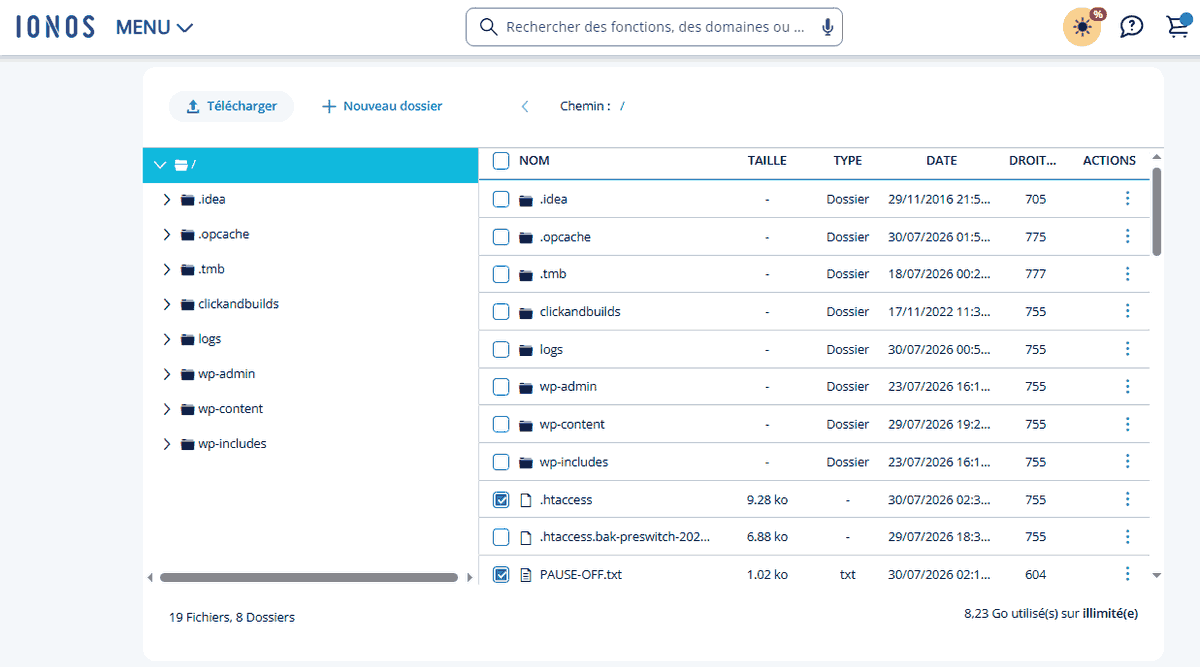
Task: Sort by TAILLE column header
Action: tap(767, 161)
